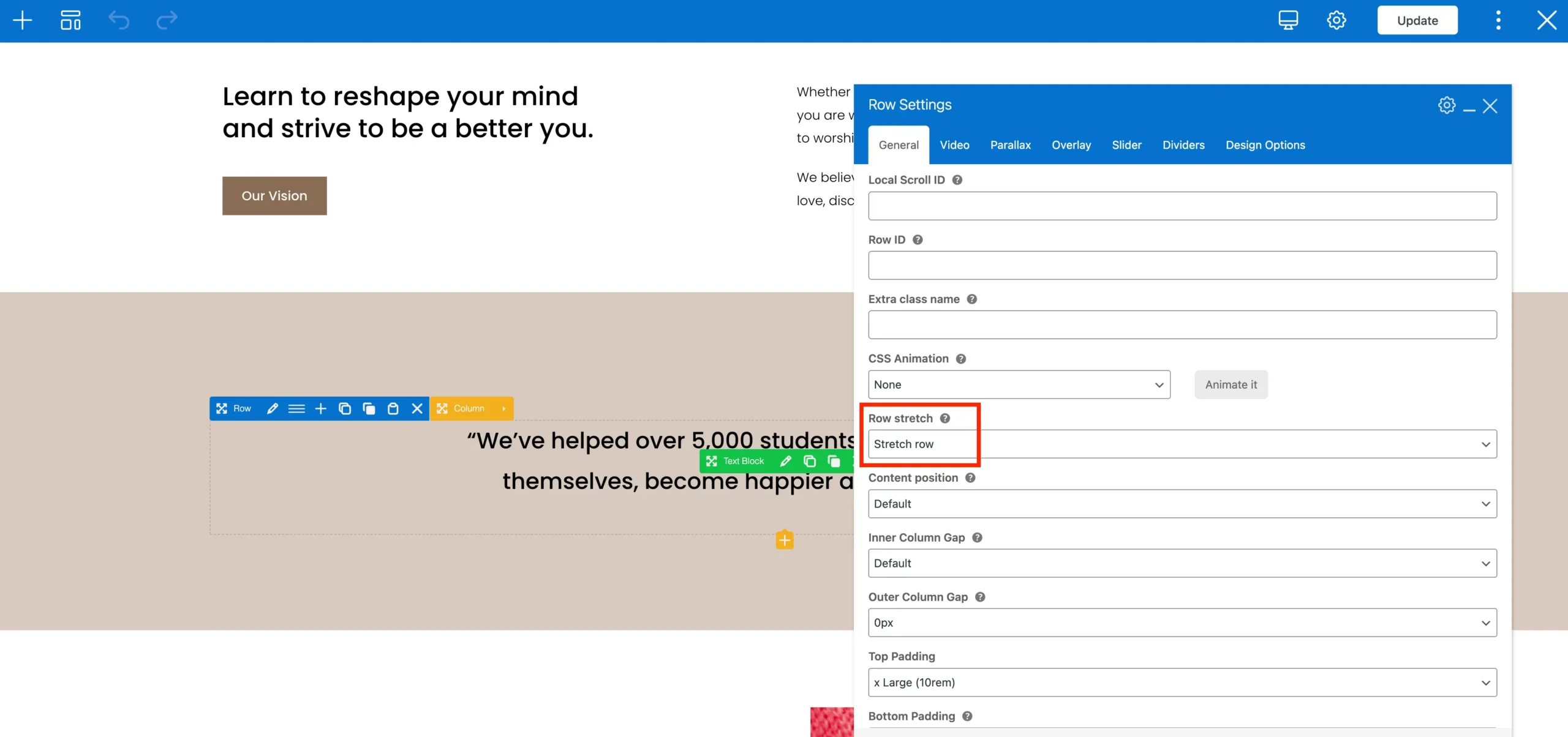Open responsive preview monitor icon
This screenshot has width=1568, height=737.
(x=1287, y=20)
